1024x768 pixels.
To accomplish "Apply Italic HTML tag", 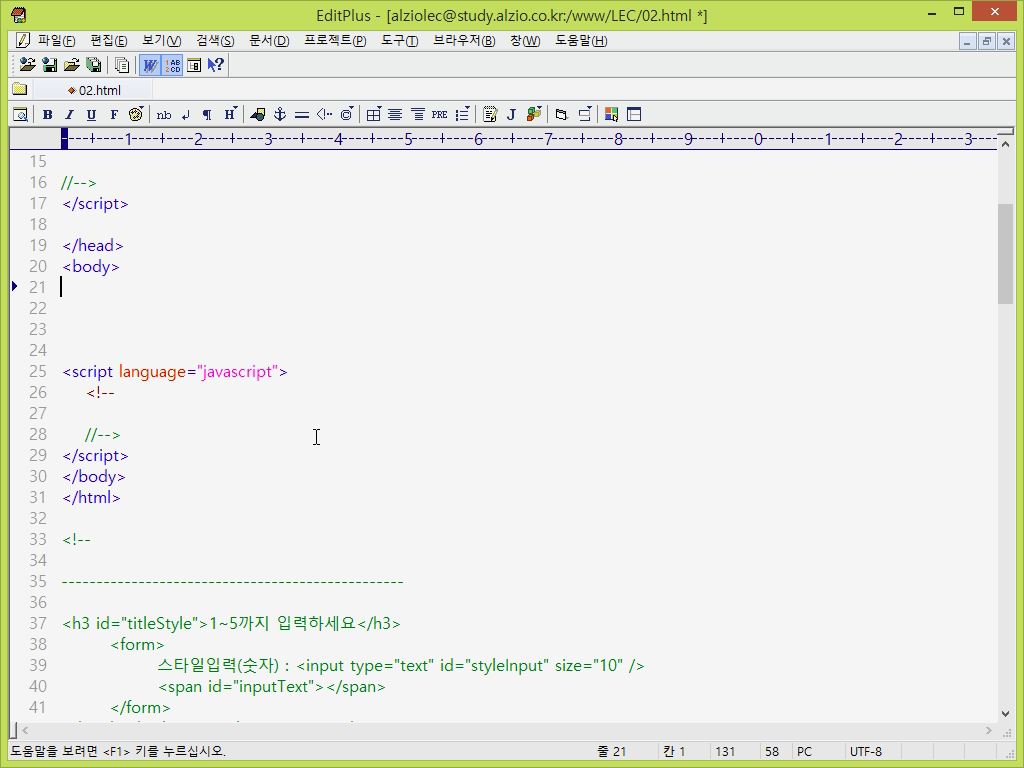I will pyautogui.click(x=69, y=114).
